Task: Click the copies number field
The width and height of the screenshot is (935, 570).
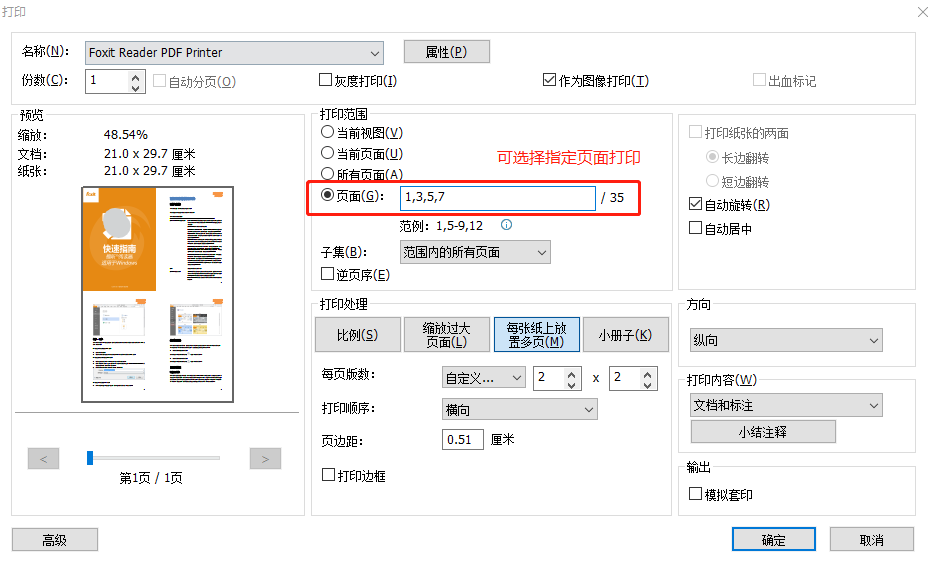Action: [107, 81]
